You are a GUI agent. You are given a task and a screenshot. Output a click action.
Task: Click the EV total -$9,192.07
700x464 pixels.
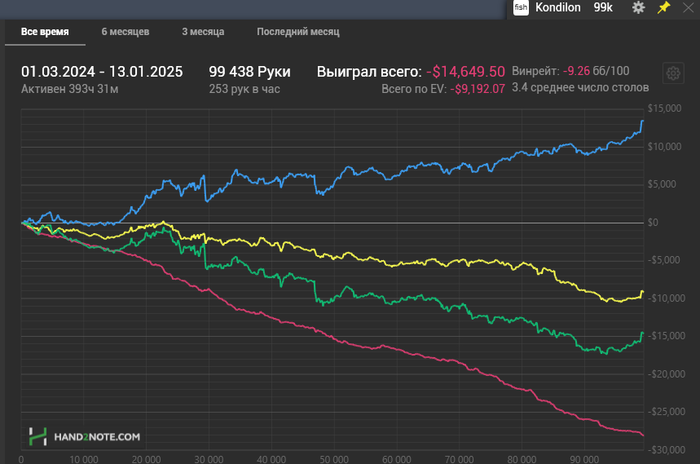478,89
